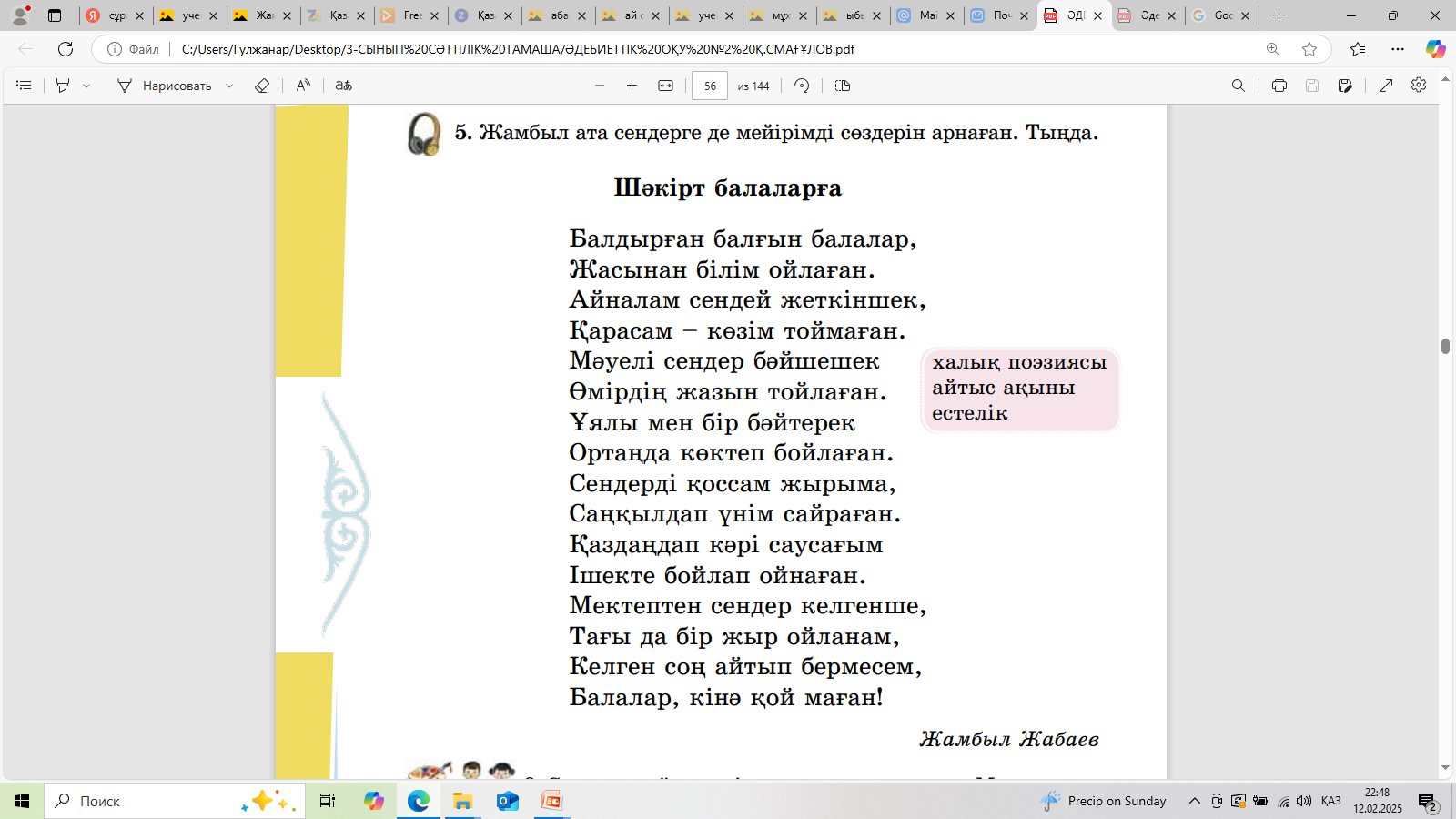Select the highlighter tool
Viewport: 1456px width, 819px height.
pos(63,86)
